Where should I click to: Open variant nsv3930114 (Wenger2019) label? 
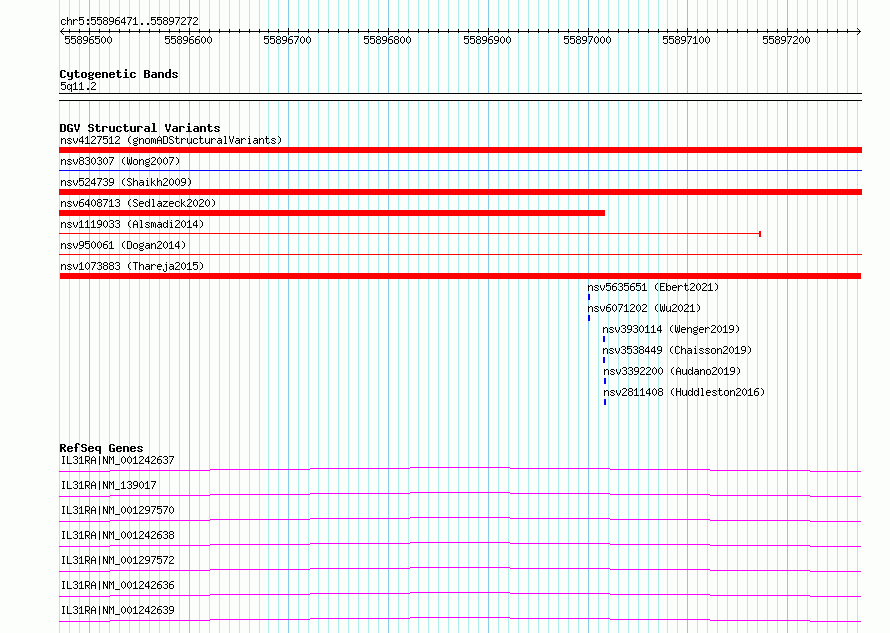671,329
